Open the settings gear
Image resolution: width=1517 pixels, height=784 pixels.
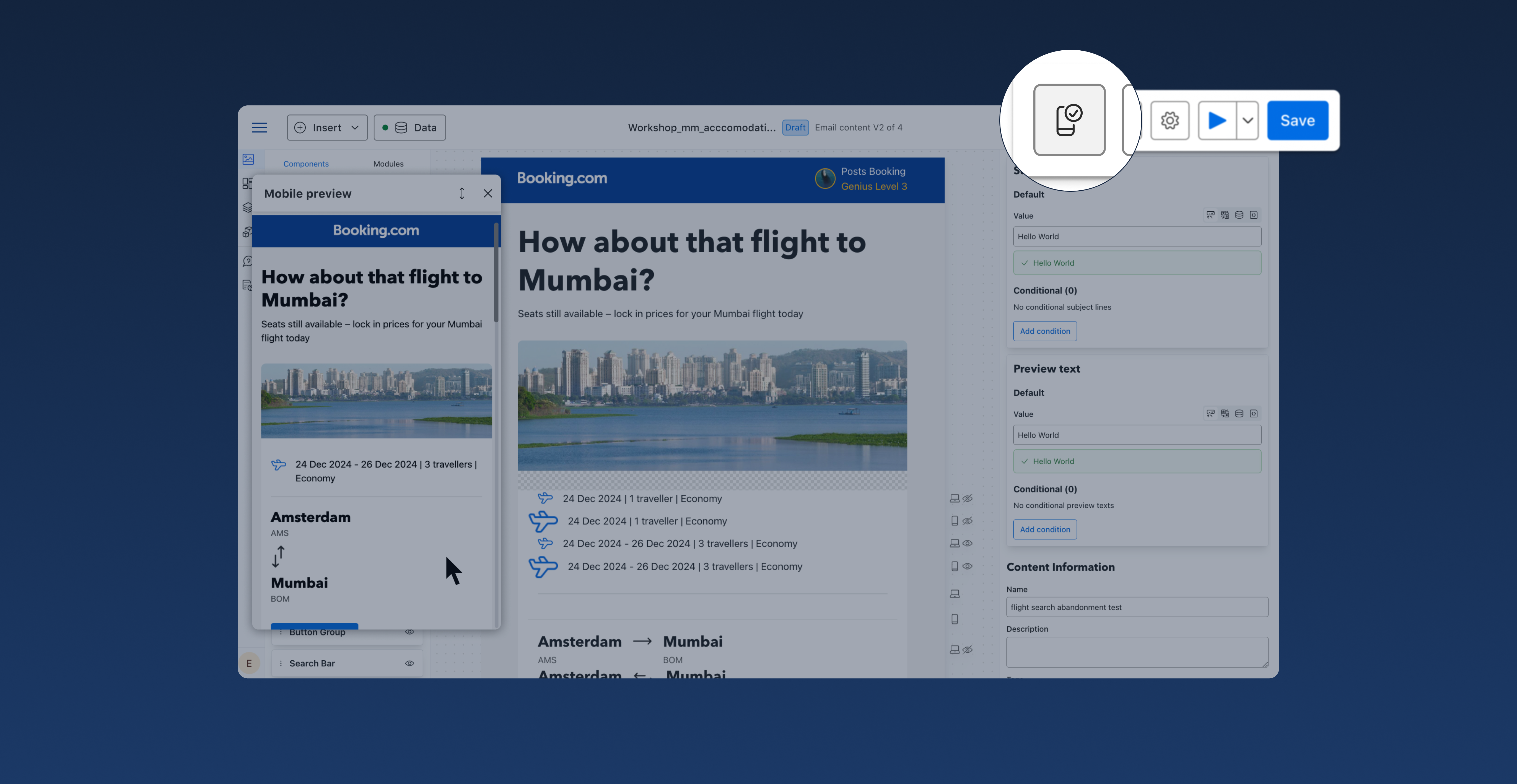point(1169,121)
